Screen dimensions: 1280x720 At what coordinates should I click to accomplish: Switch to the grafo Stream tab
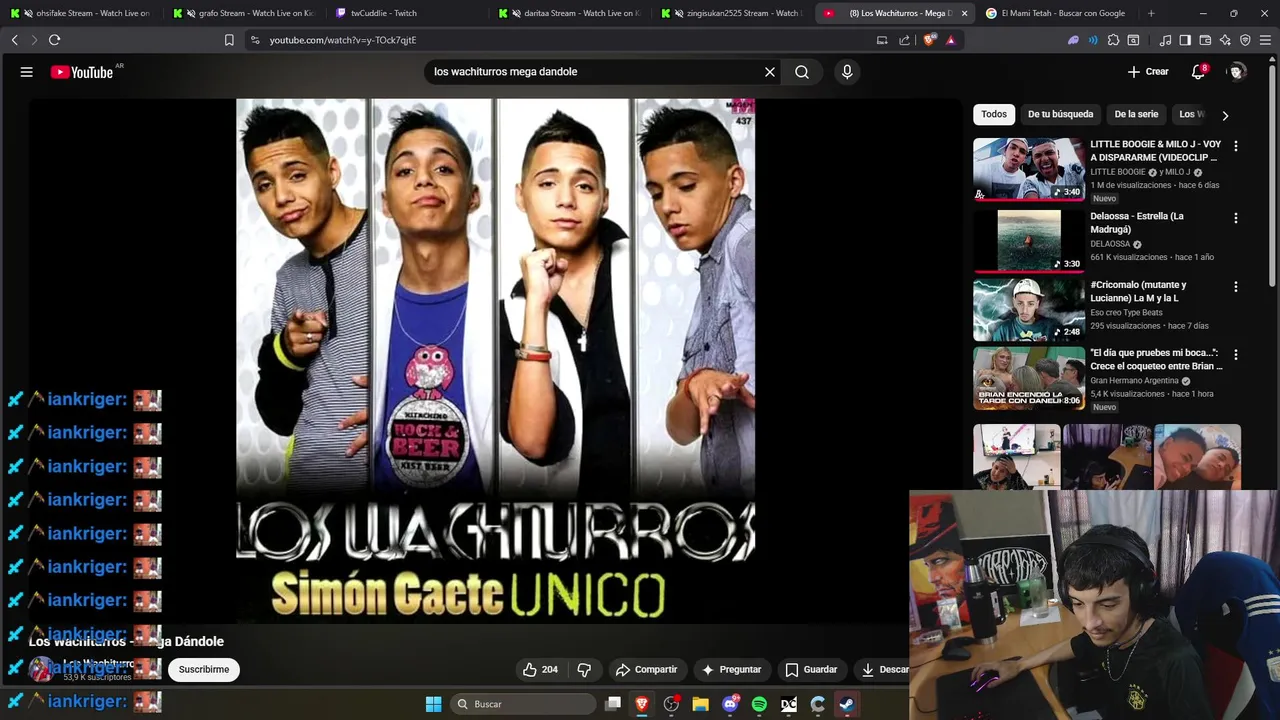coord(246,13)
